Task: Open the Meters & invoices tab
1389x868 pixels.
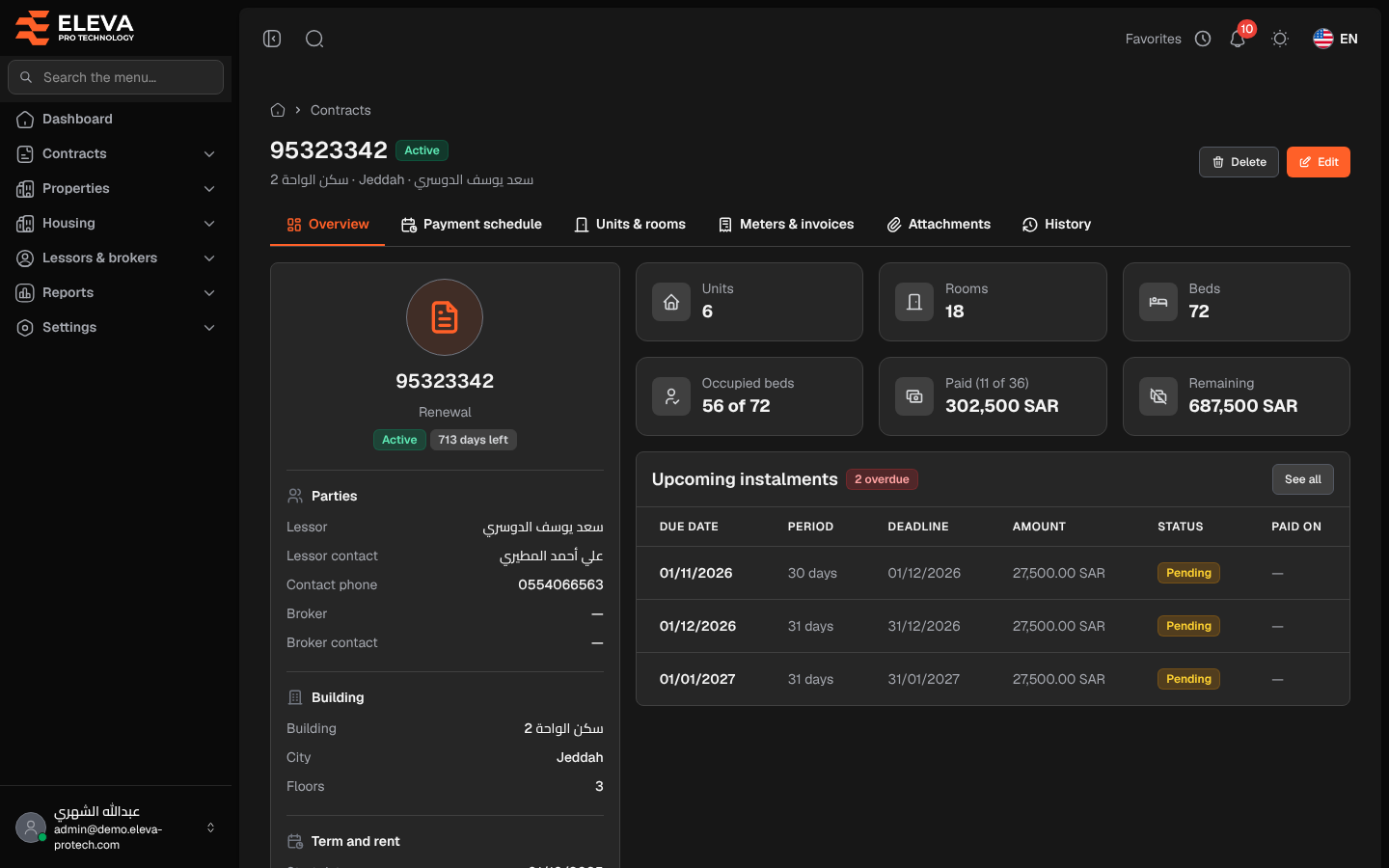Action: point(786,225)
